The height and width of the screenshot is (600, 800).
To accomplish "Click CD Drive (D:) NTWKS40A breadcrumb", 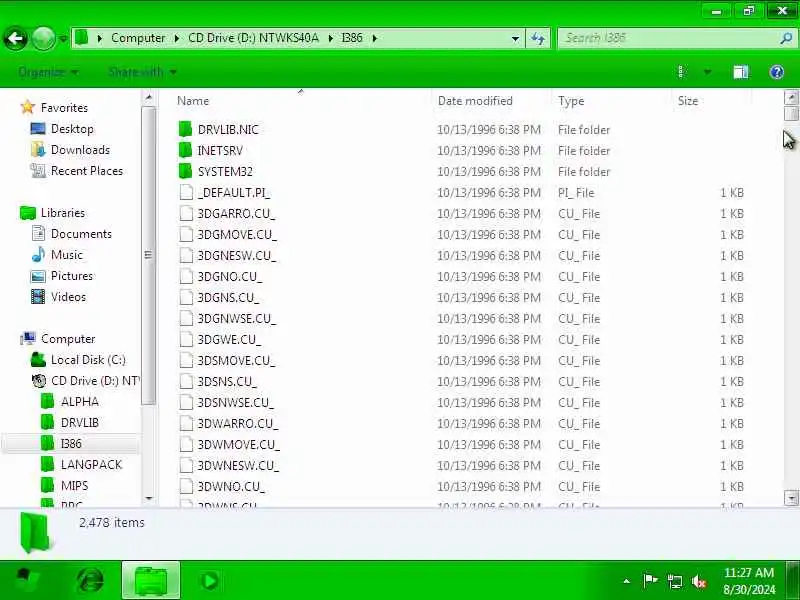I will point(253,38).
